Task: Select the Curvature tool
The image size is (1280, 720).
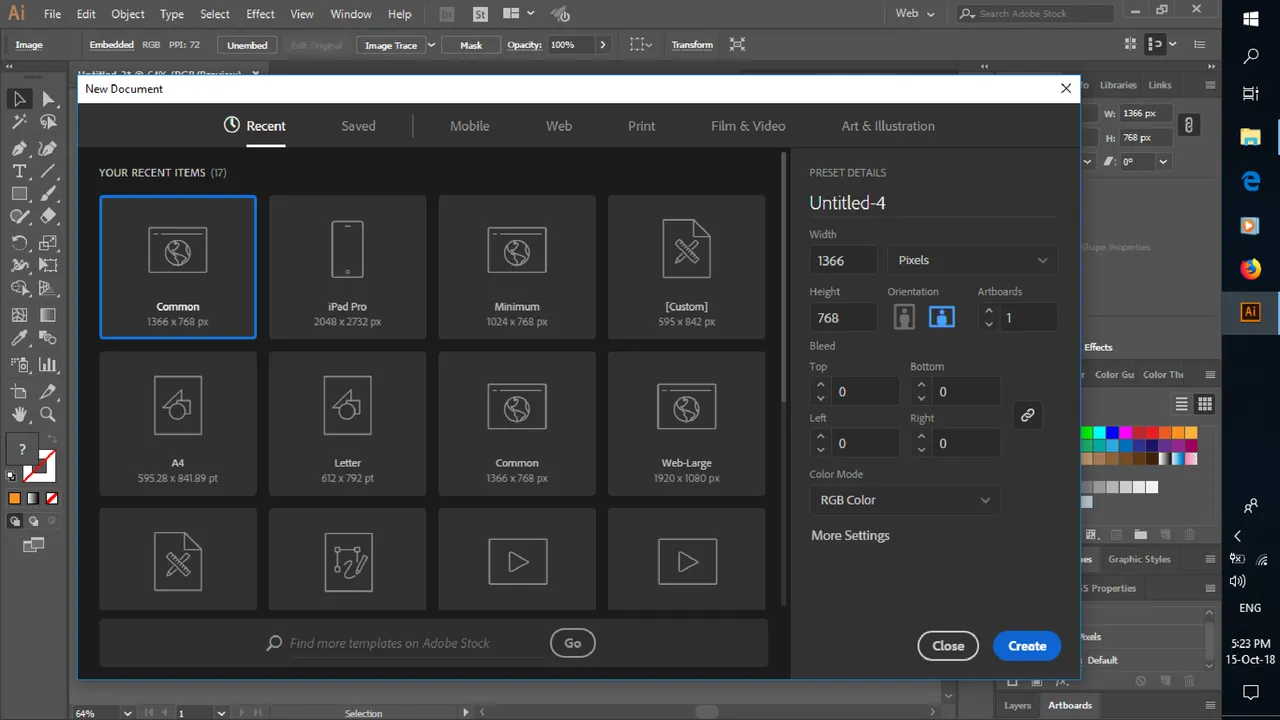Action: click(48, 148)
